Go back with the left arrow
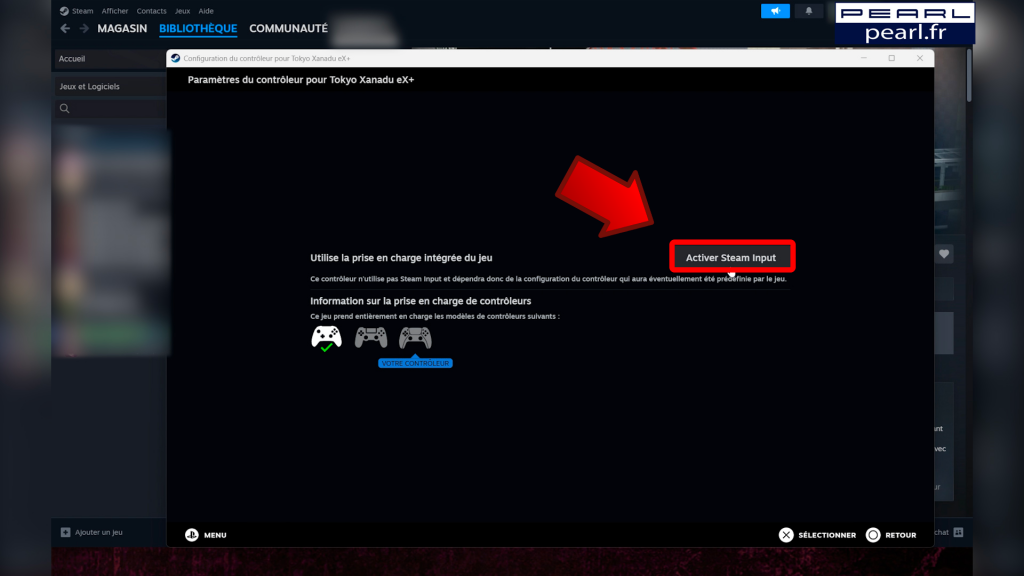The image size is (1024, 576). (x=65, y=29)
